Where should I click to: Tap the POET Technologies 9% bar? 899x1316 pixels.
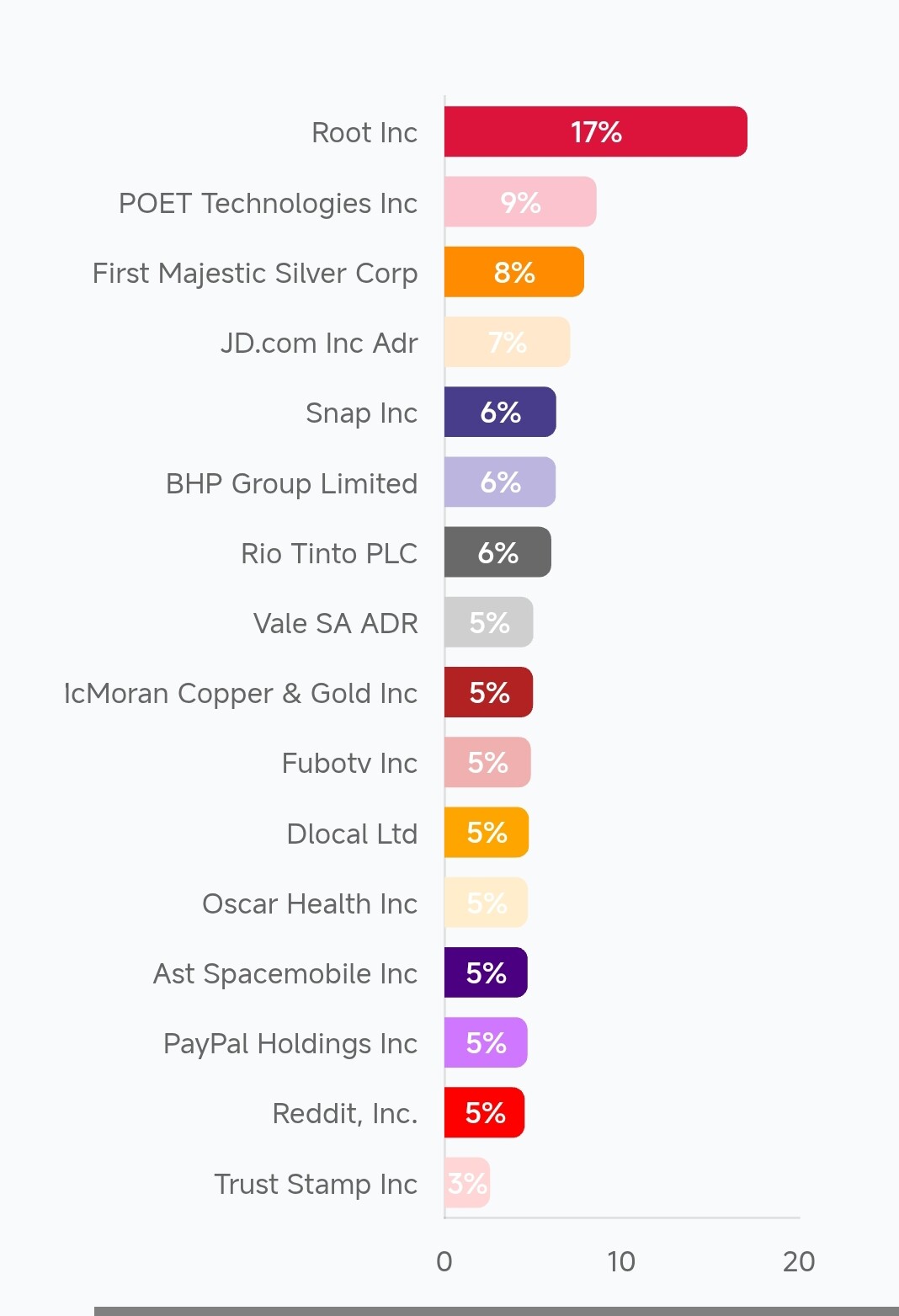(x=520, y=202)
